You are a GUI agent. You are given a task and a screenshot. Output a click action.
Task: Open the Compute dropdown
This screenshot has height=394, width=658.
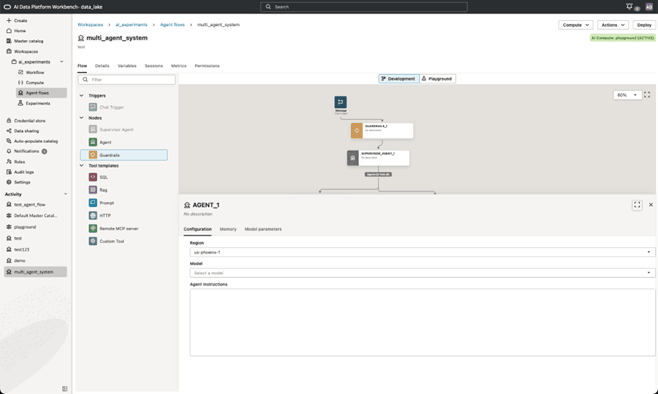click(576, 25)
